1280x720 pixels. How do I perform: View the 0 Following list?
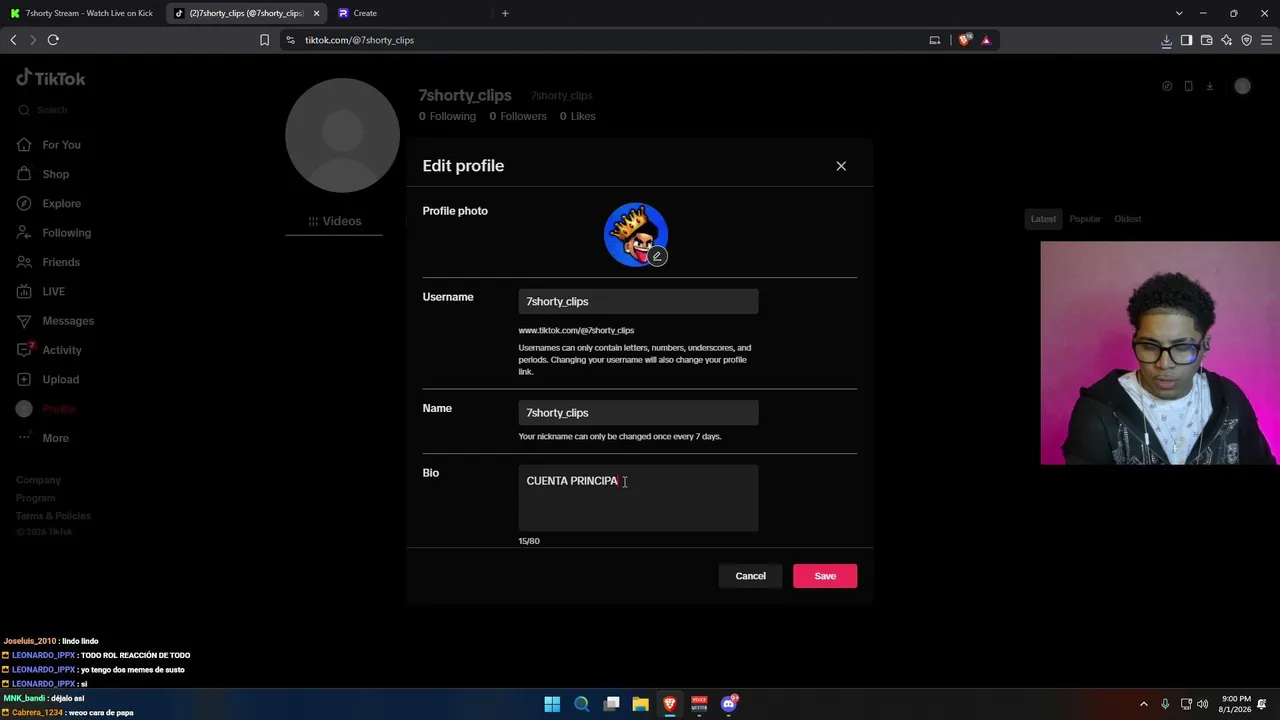coord(447,116)
